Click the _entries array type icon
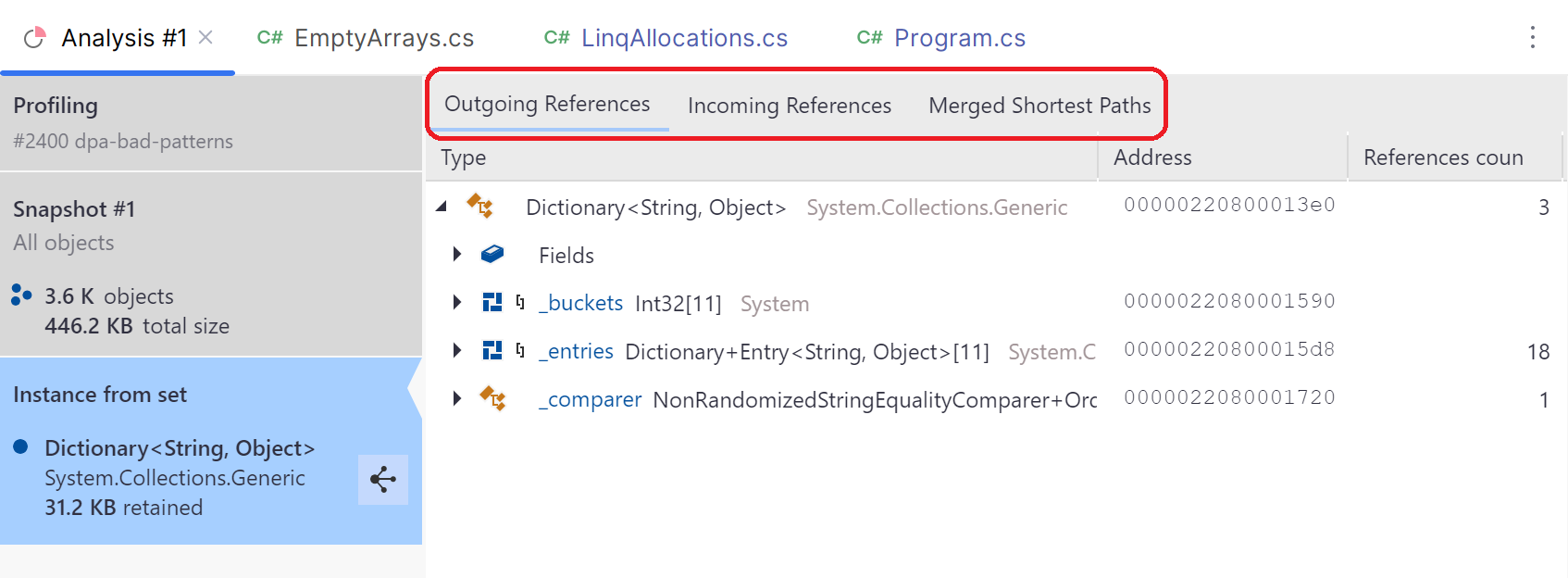 click(492, 350)
